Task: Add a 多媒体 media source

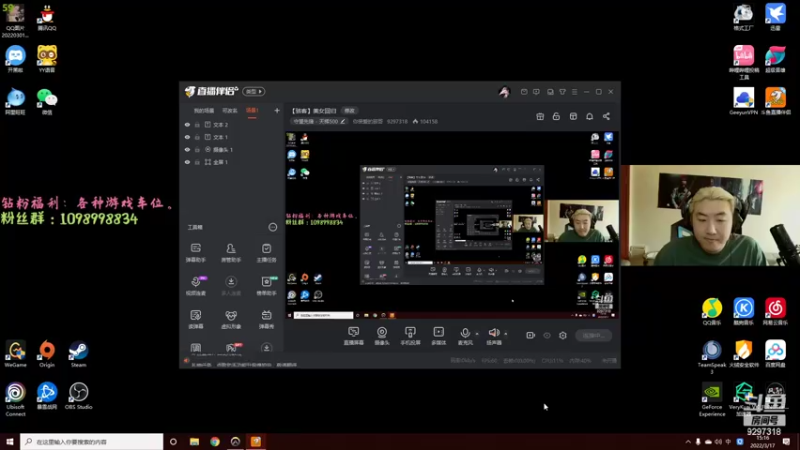Action: tap(439, 336)
